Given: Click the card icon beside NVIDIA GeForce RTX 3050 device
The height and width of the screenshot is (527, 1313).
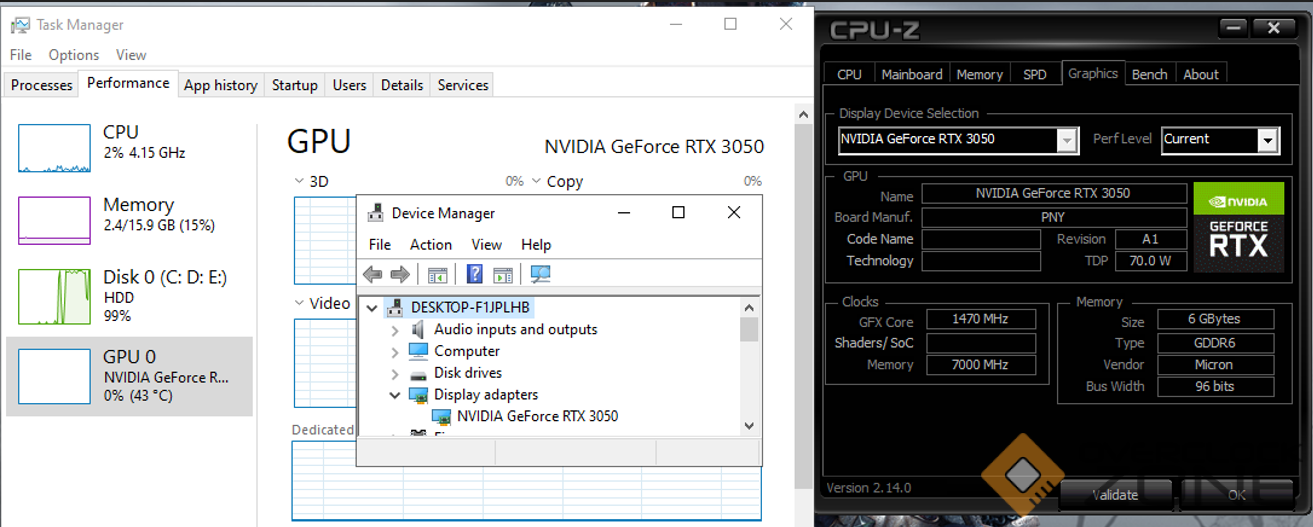Looking at the screenshot, I should coord(441,416).
